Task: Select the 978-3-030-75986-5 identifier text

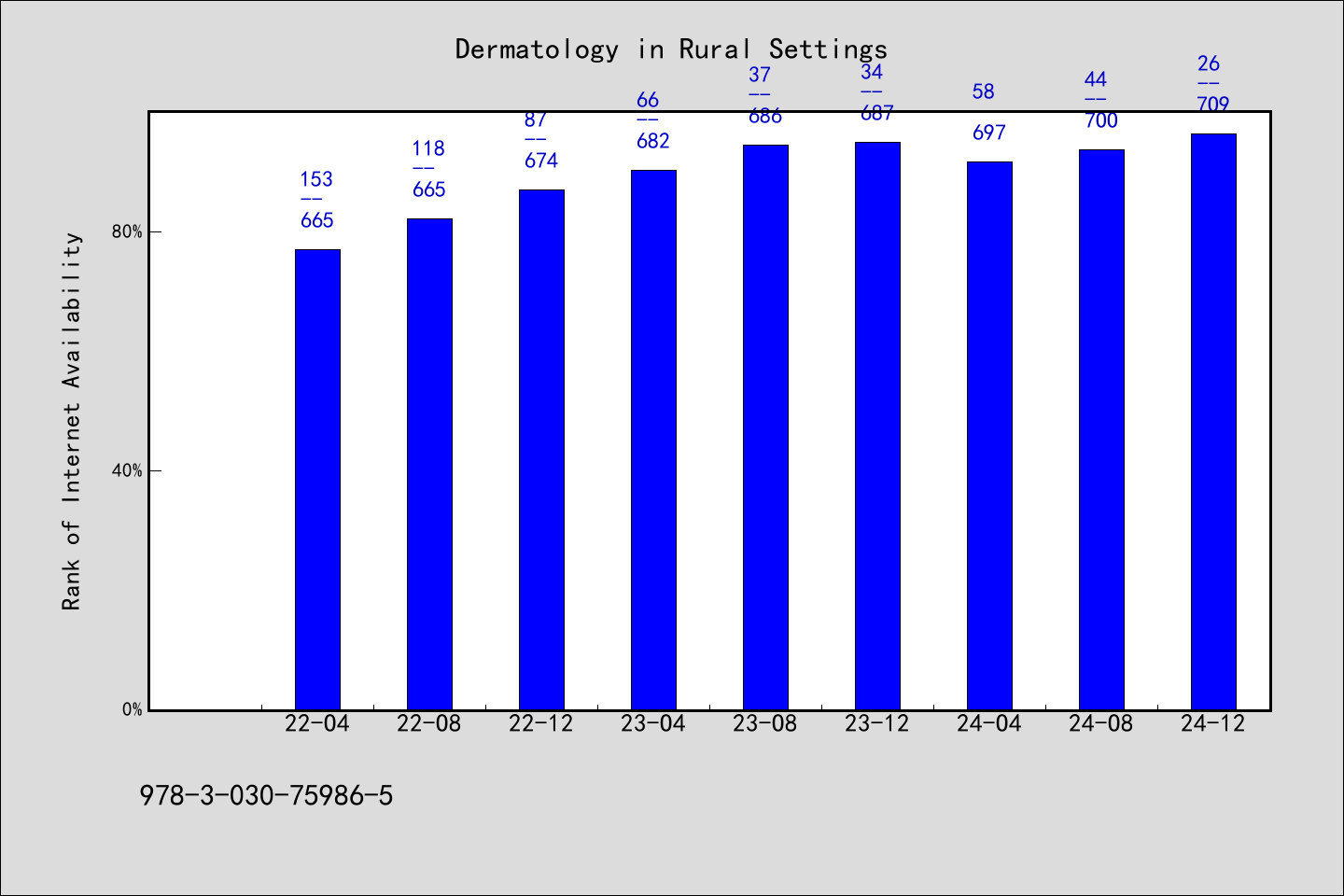Action: pos(266,796)
